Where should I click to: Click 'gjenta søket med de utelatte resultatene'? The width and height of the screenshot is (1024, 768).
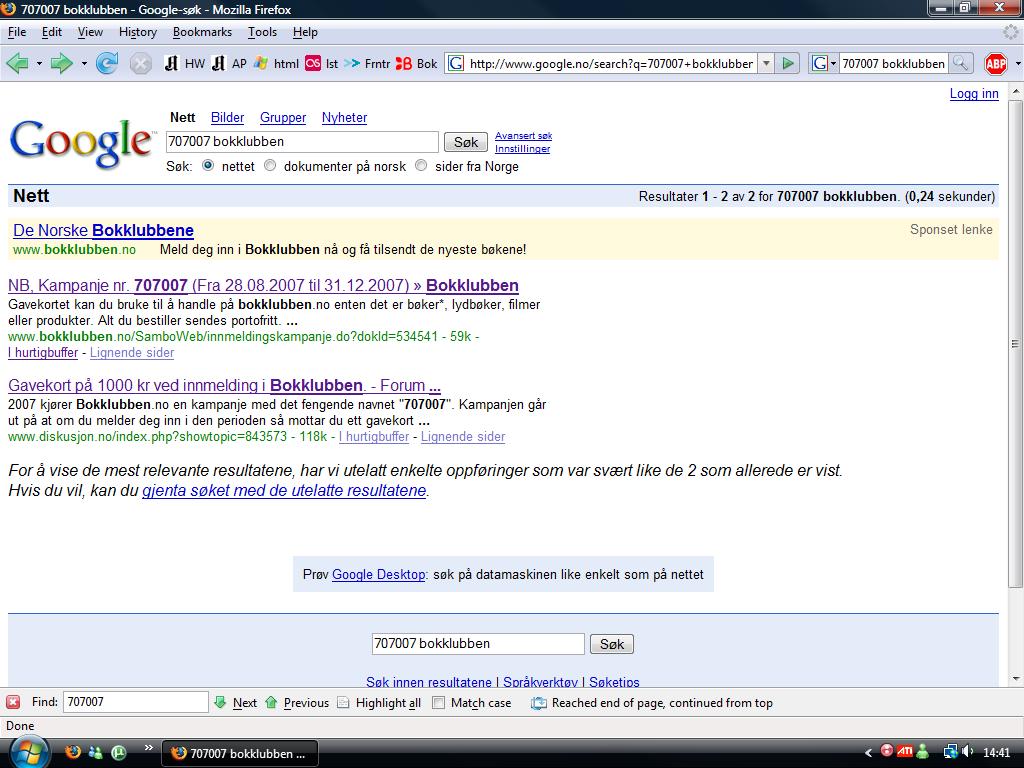pos(284,490)
